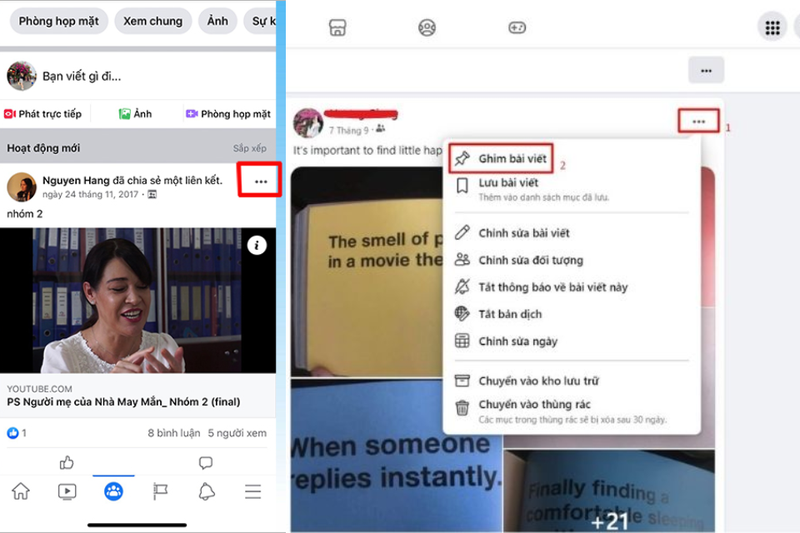Open the yellow 'The smell of' photo
This screenshot has width=800, height=533.
tap(367, 272)
